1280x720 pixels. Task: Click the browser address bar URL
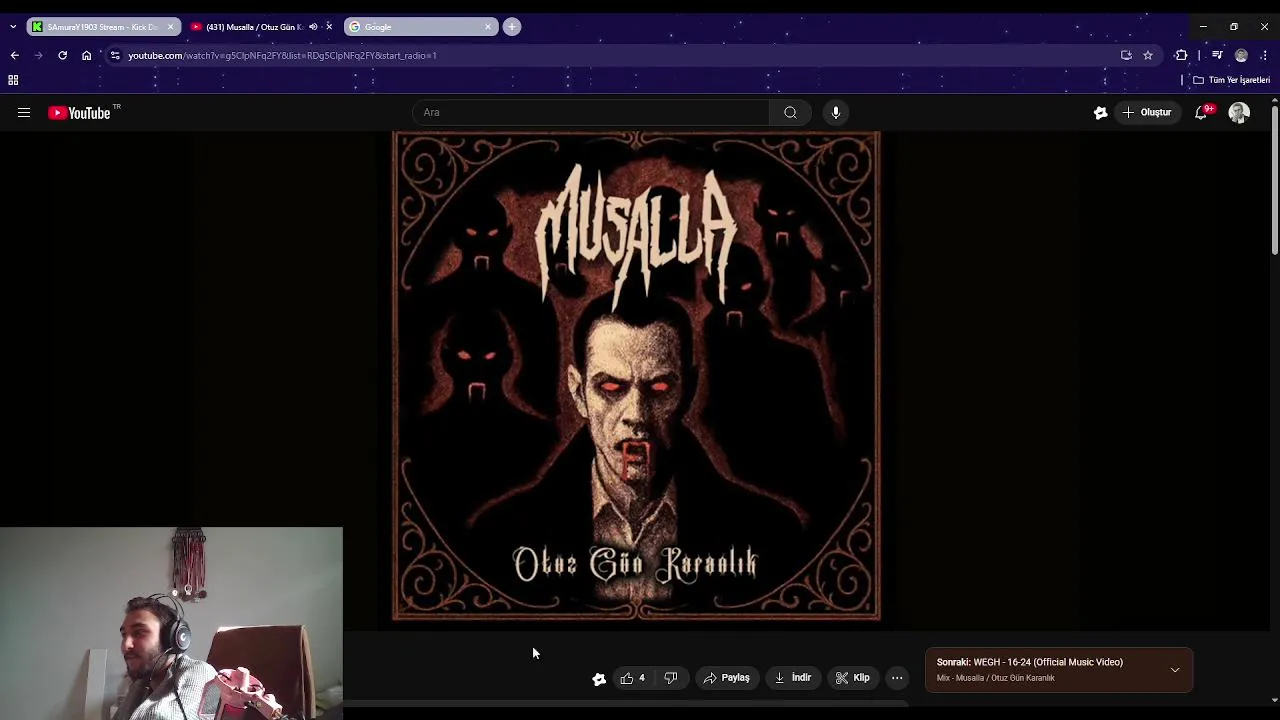(x=282, y=56)
